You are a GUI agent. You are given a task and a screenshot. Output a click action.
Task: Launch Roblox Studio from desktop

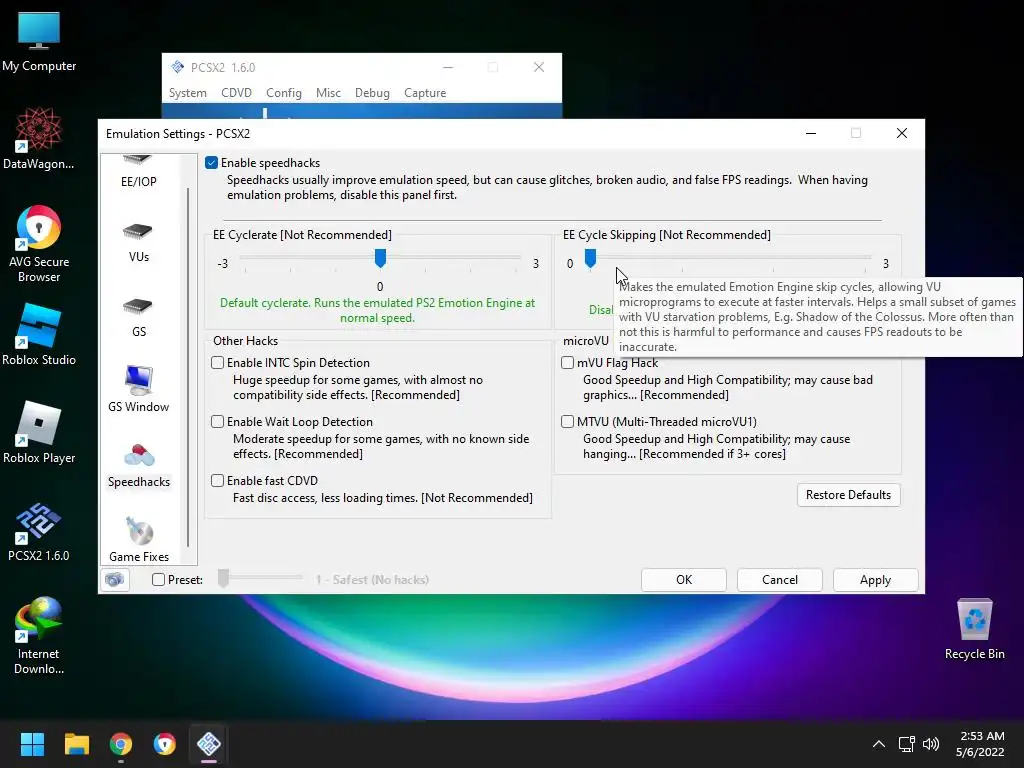pyautogui.click(x=39, y=334)
